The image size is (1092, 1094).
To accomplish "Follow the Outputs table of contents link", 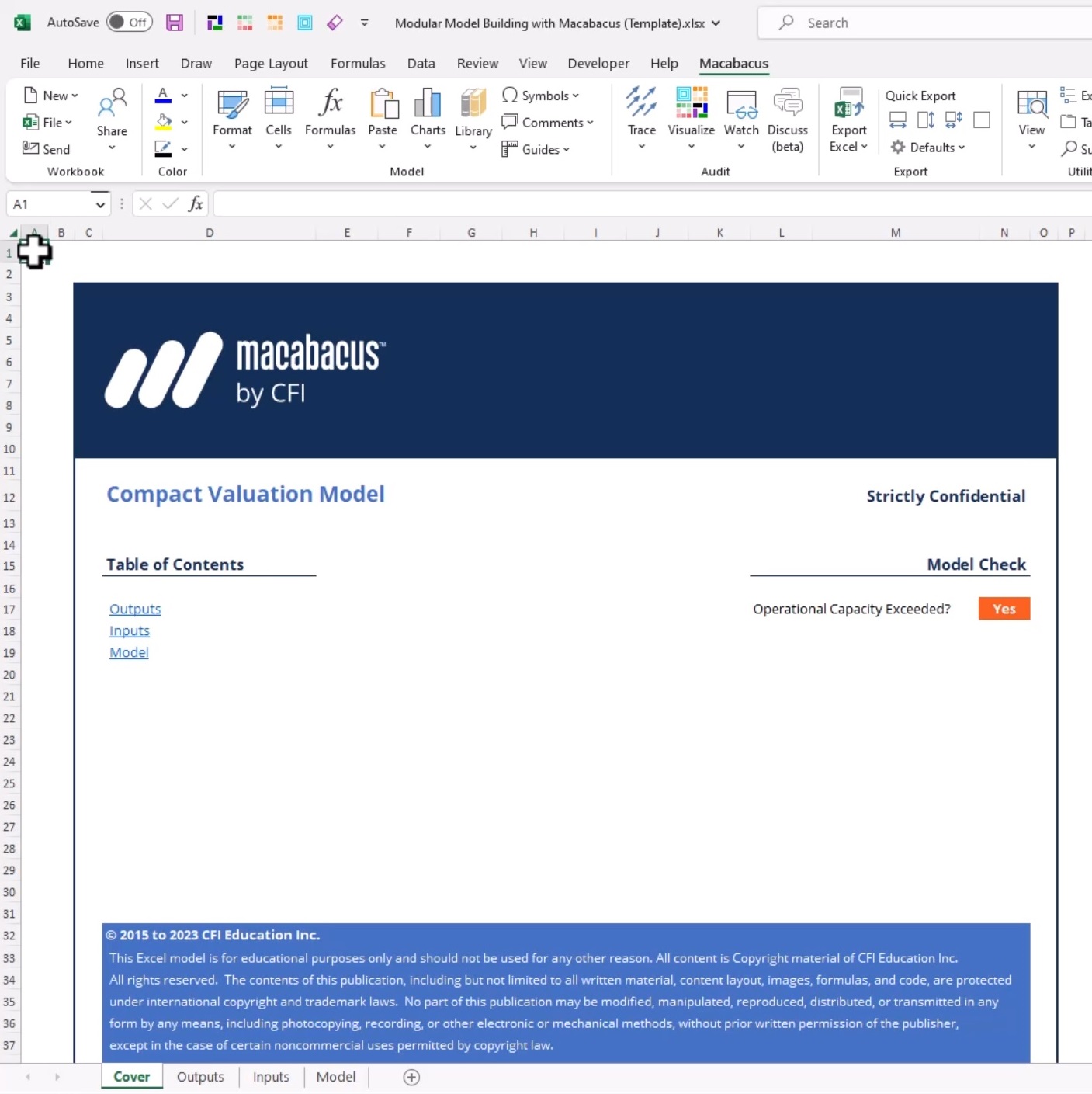I will tap(135, 610).
